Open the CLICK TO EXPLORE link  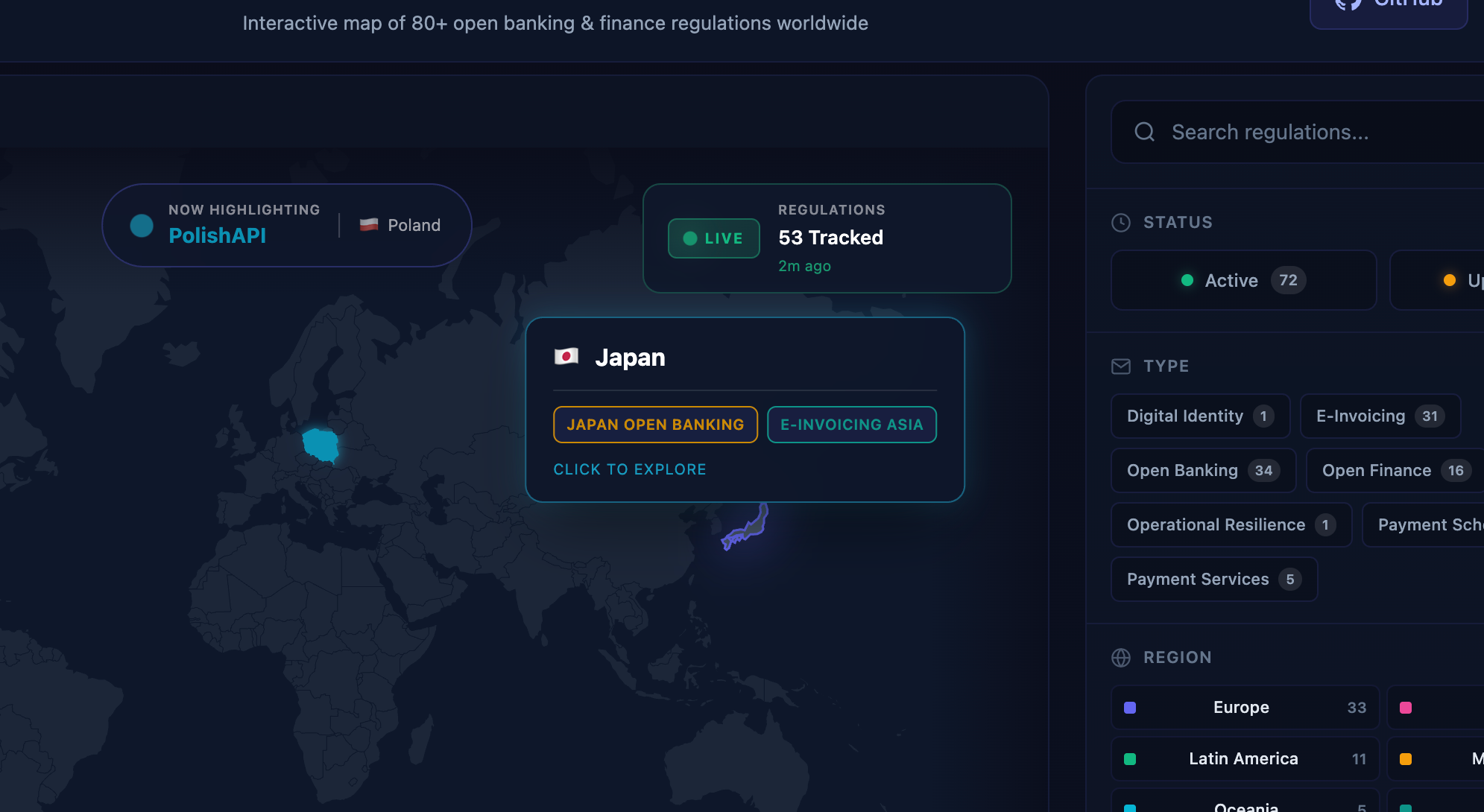[x=630, y=469]
